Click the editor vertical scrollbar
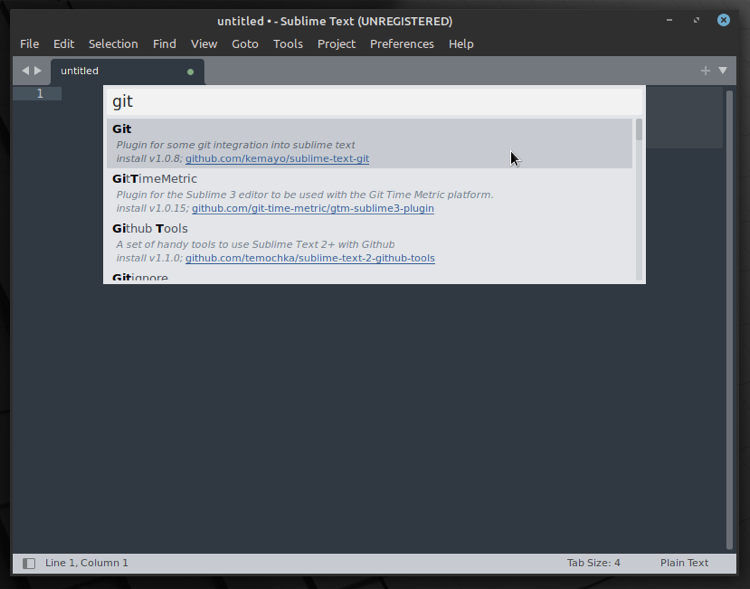Image resolution: width=750 pixels, height=589 pixels. click(729, 320)
